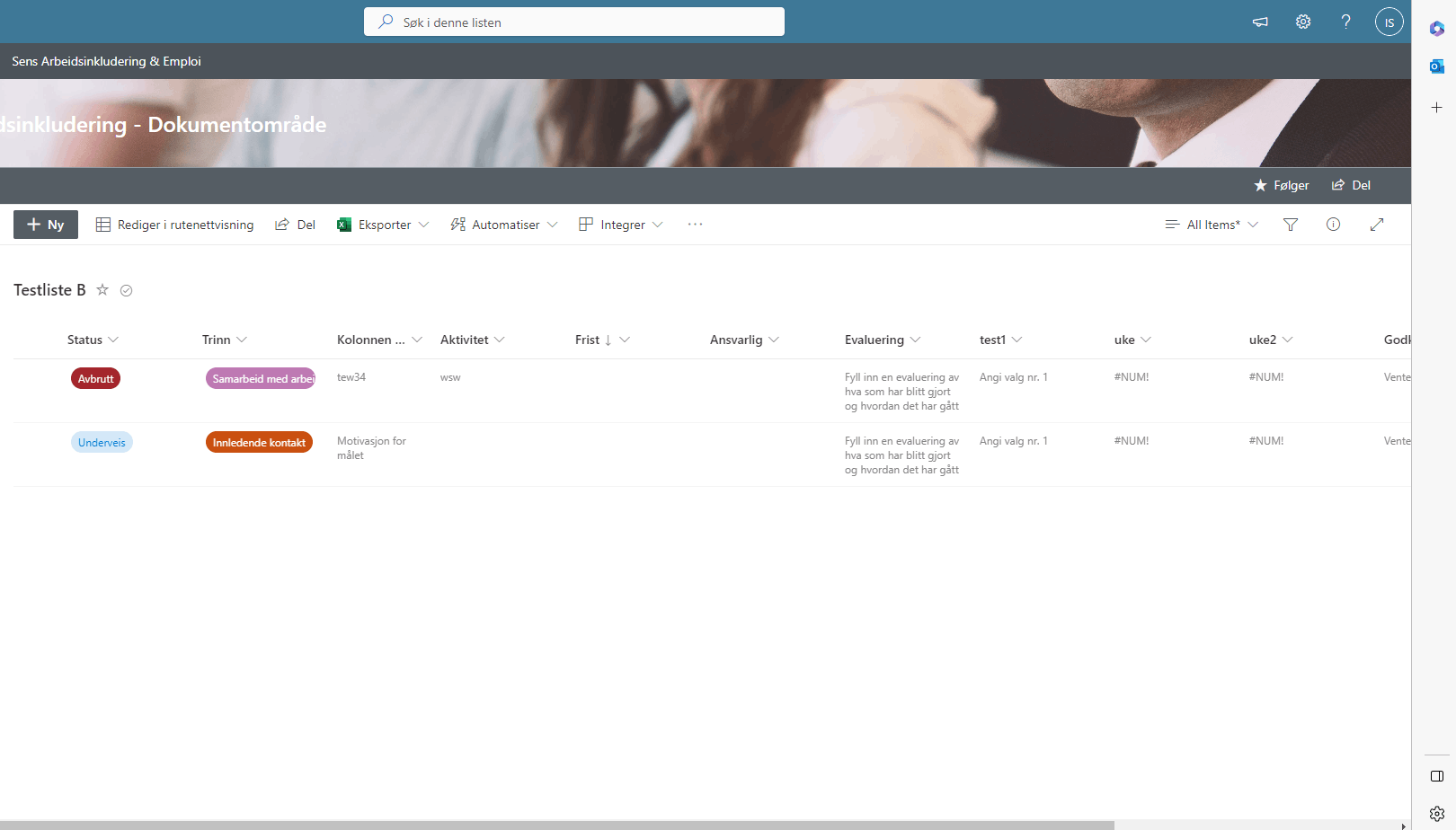Click the tew34 cell
Image resolution: width=1456 pixels, height=830 pixels.
[x=351, y=377]
